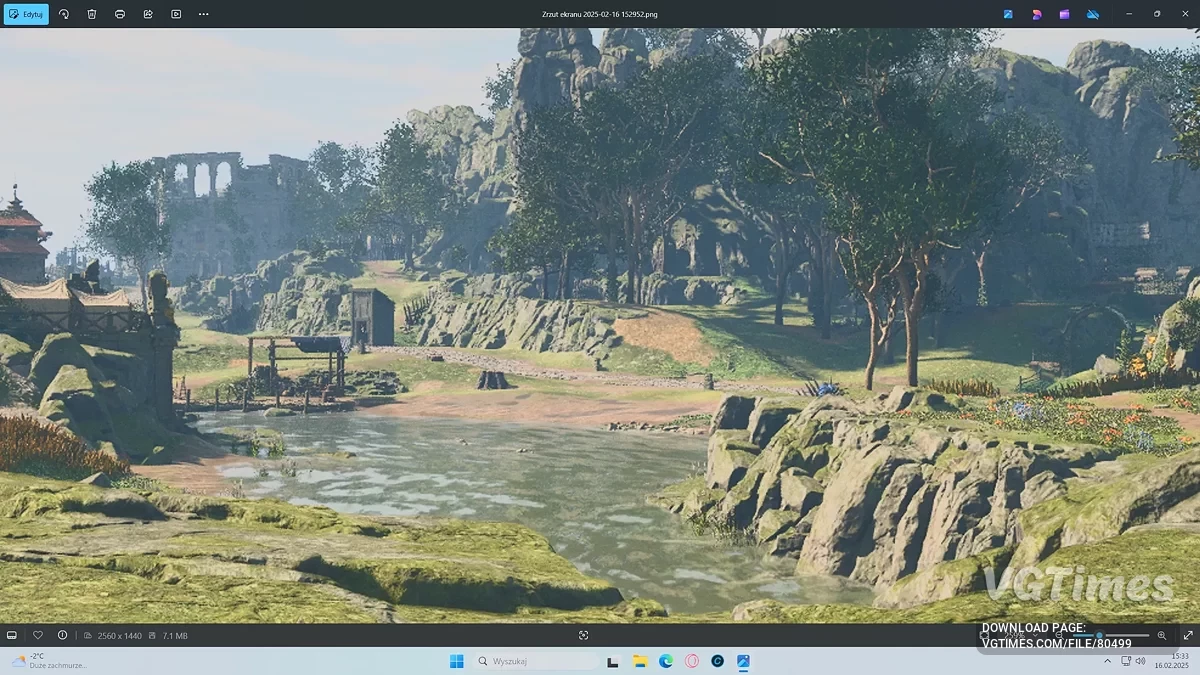Start slideshow with the play icon
This screenshot has width=1200, height=675.
(x=176, y=14)
